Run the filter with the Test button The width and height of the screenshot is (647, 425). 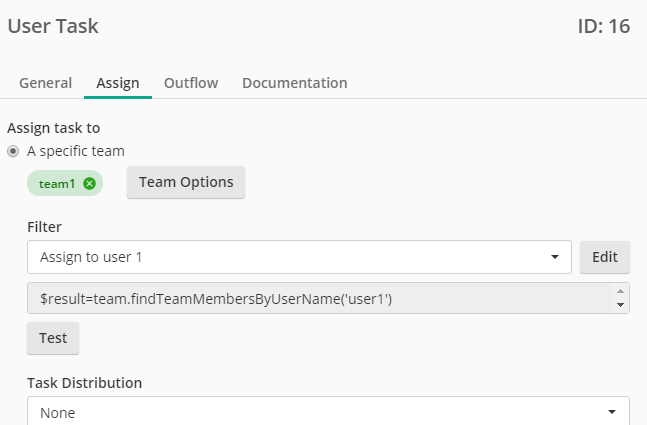tap(53, 338)
